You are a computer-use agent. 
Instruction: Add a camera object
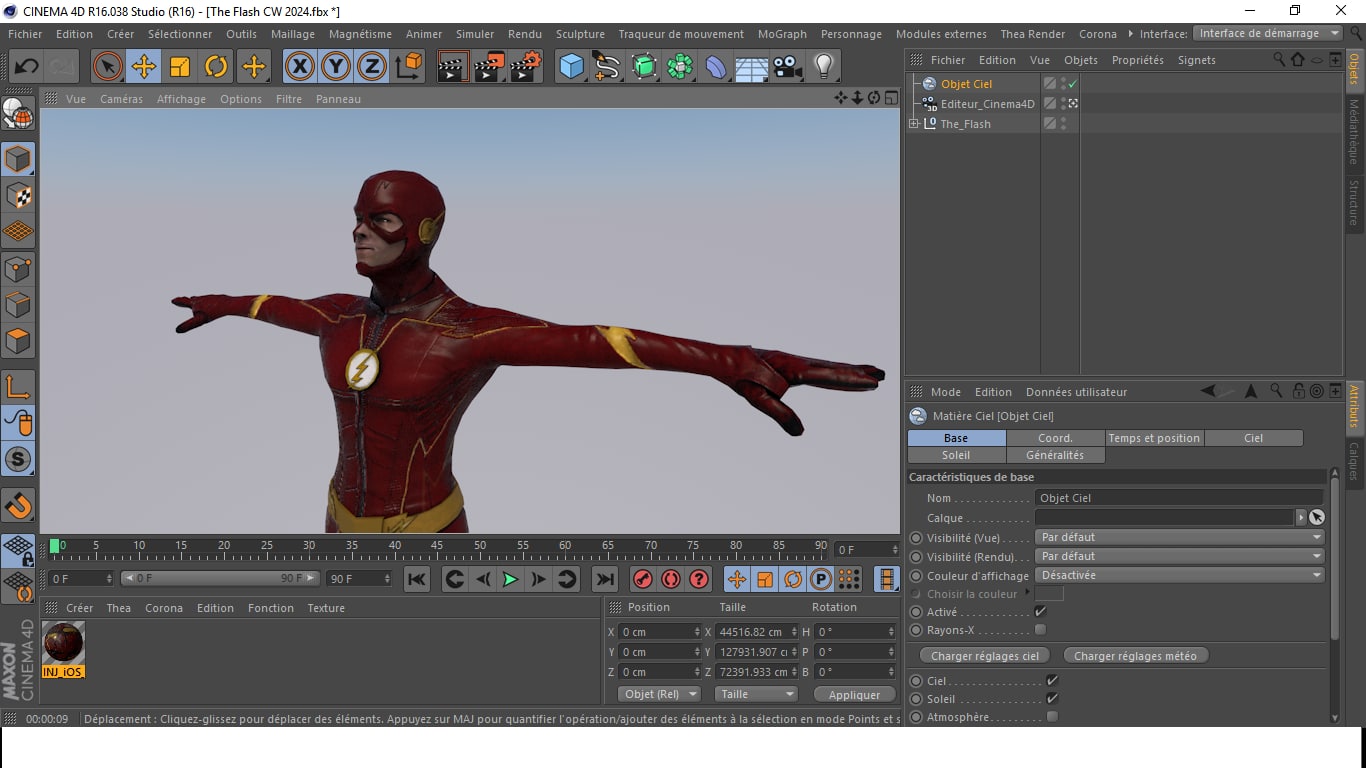point(788,67)
